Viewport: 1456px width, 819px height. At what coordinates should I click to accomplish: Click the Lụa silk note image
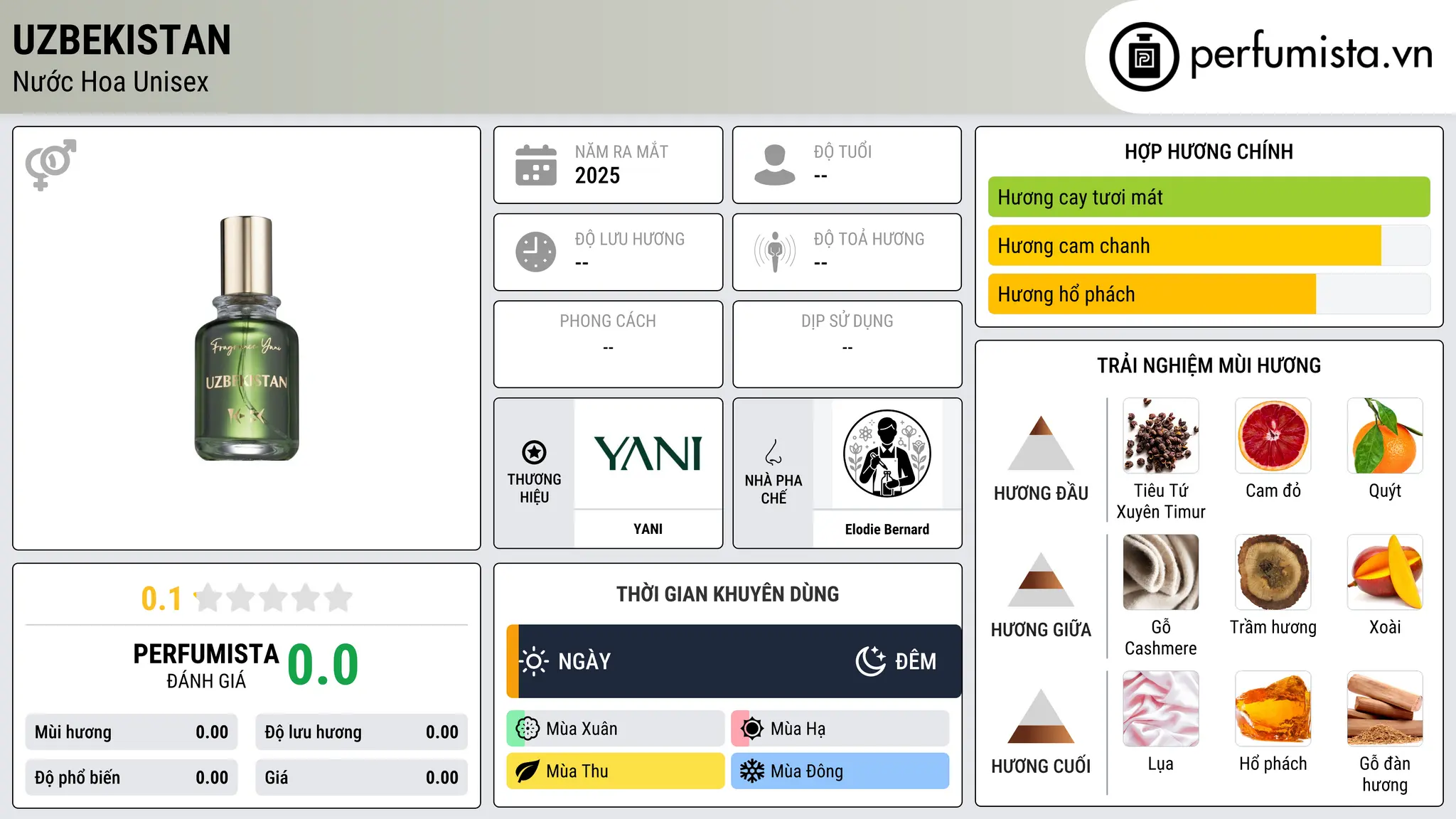1161,709
